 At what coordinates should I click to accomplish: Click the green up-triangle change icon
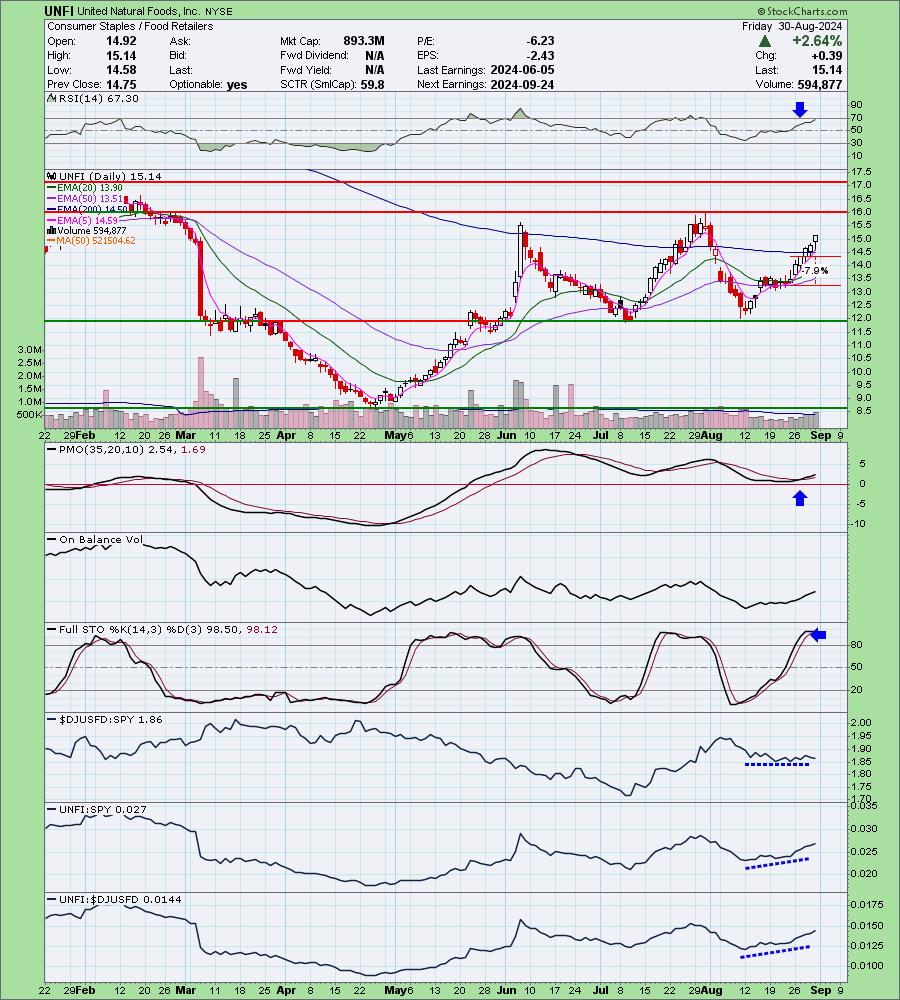(765, 41)
